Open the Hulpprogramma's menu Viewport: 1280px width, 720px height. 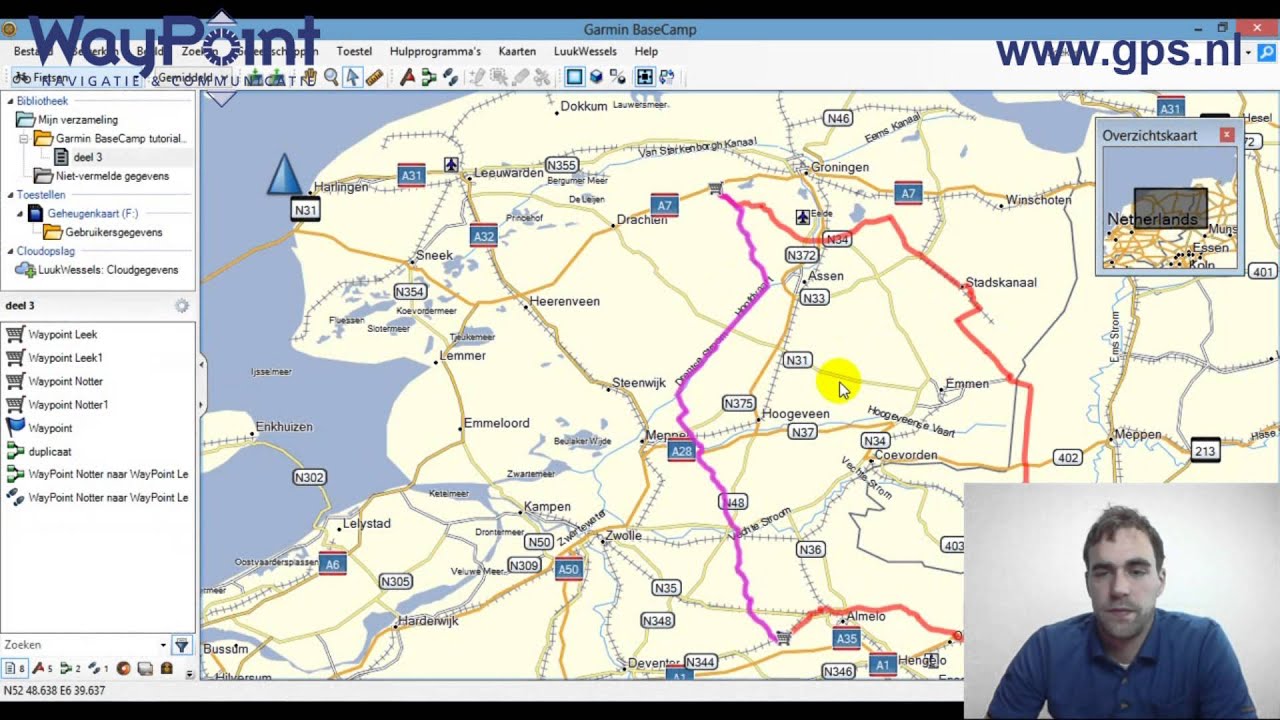435,51
